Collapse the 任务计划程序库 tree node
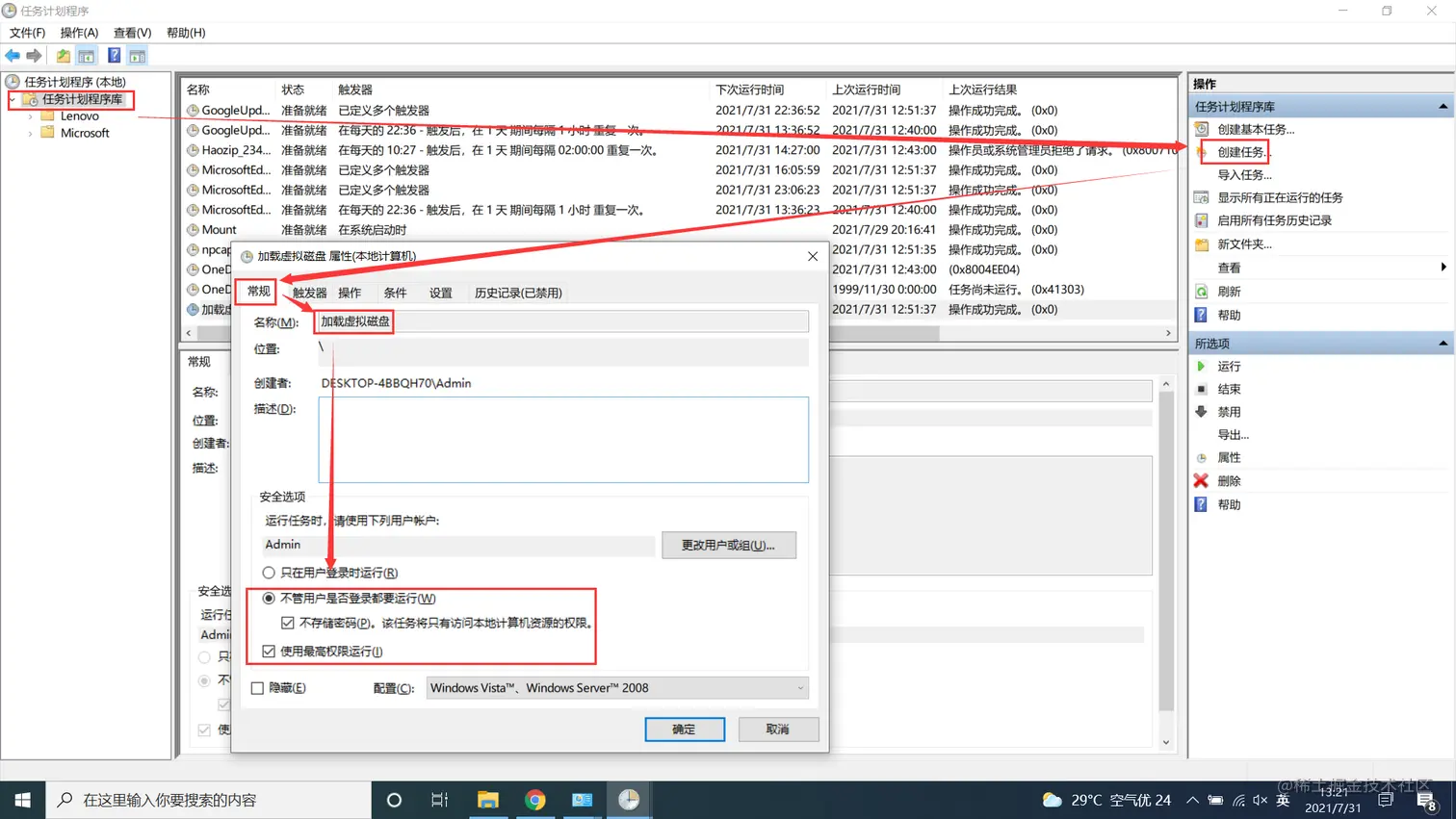Image resolution: width=1456 pixels, height=819 pixels. point(13,99)
